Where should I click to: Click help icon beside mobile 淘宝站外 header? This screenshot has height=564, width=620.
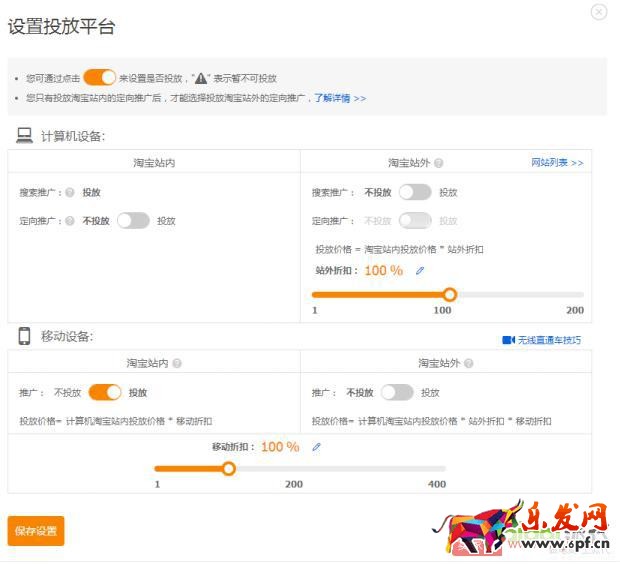[469, 363]
